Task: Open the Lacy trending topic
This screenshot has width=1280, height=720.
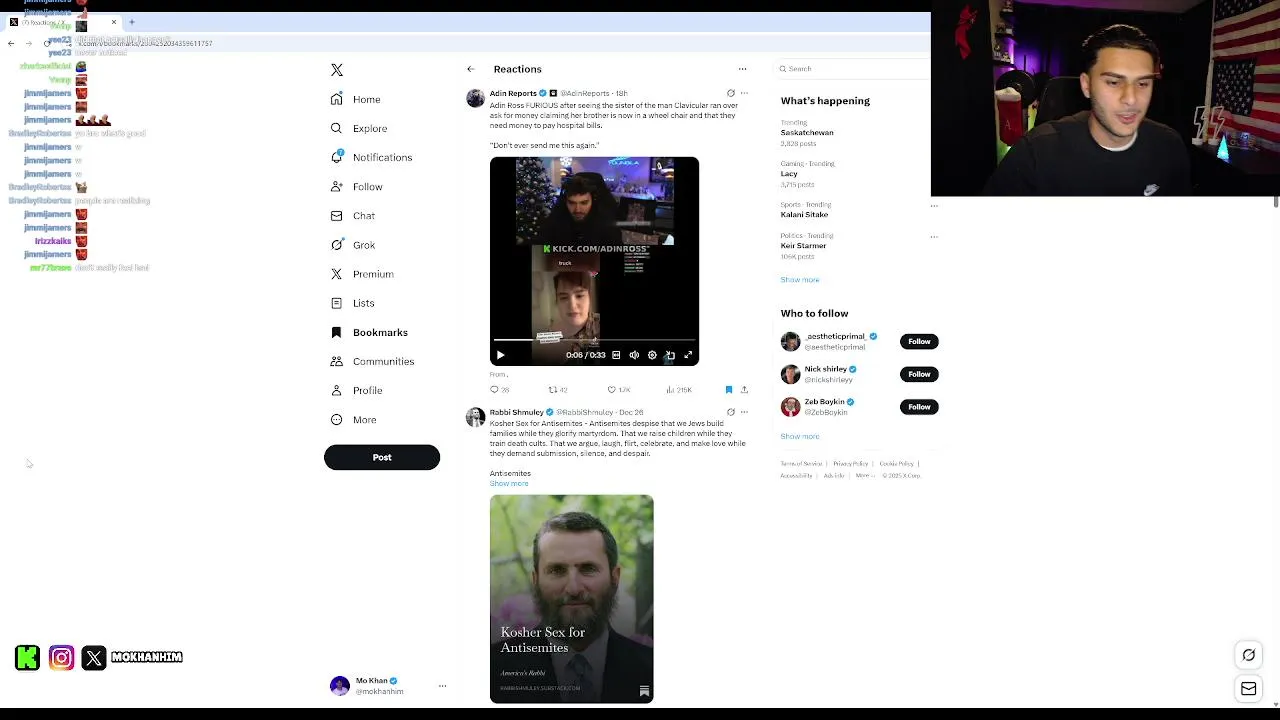Action: (x=789, y=174)
